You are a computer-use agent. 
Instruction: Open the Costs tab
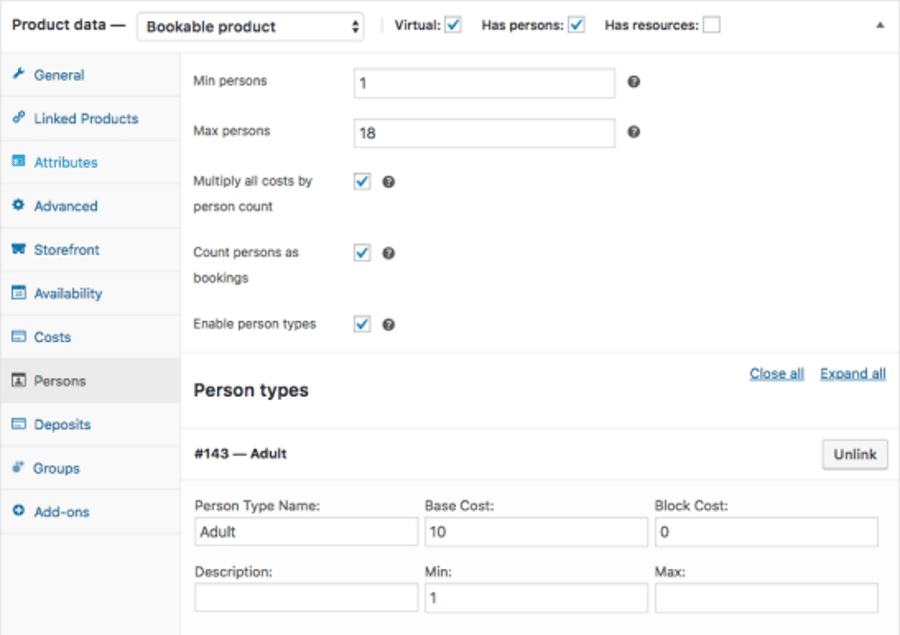point(52,338)
